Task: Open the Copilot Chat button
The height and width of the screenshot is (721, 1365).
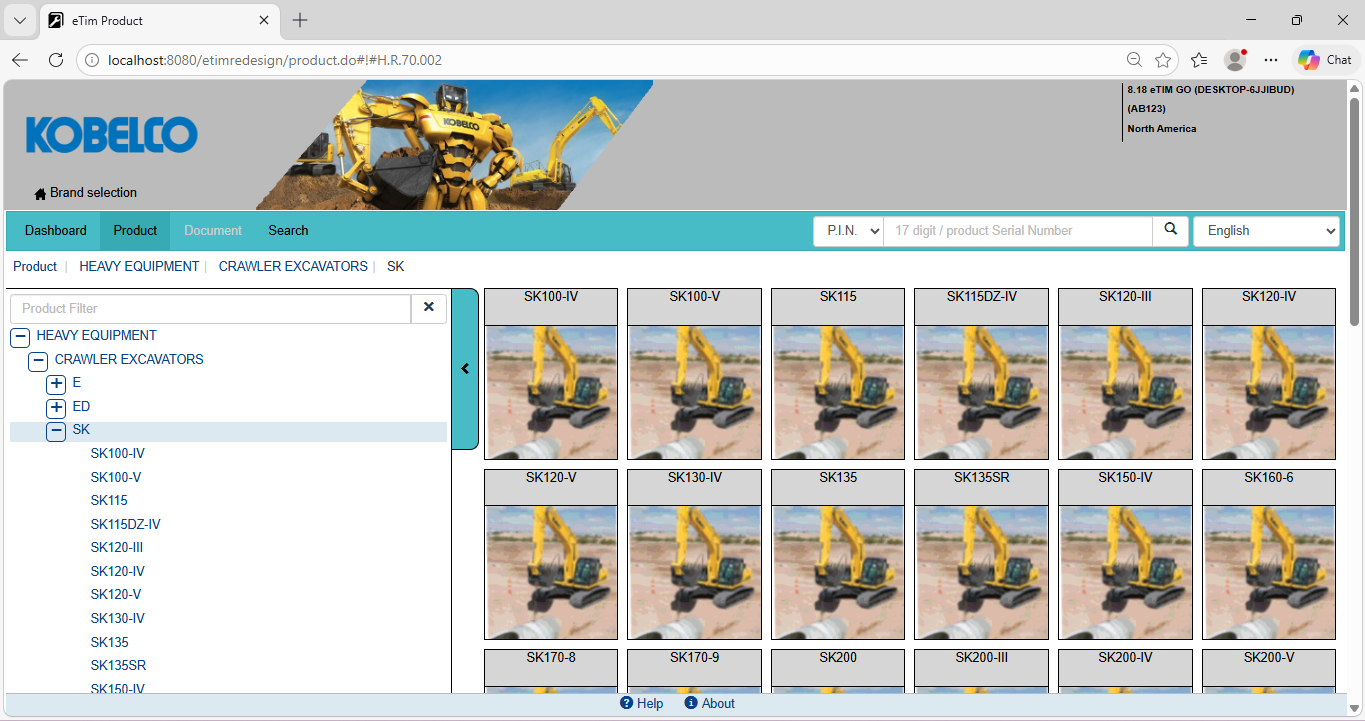Action: [1325, 60]
